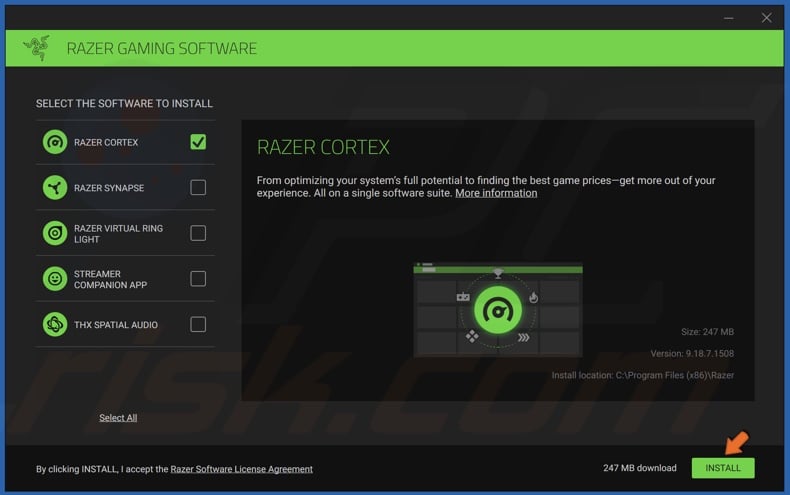790x495 pixels.
Task: Click the Select All link
Action: click(x=118, y=418)
